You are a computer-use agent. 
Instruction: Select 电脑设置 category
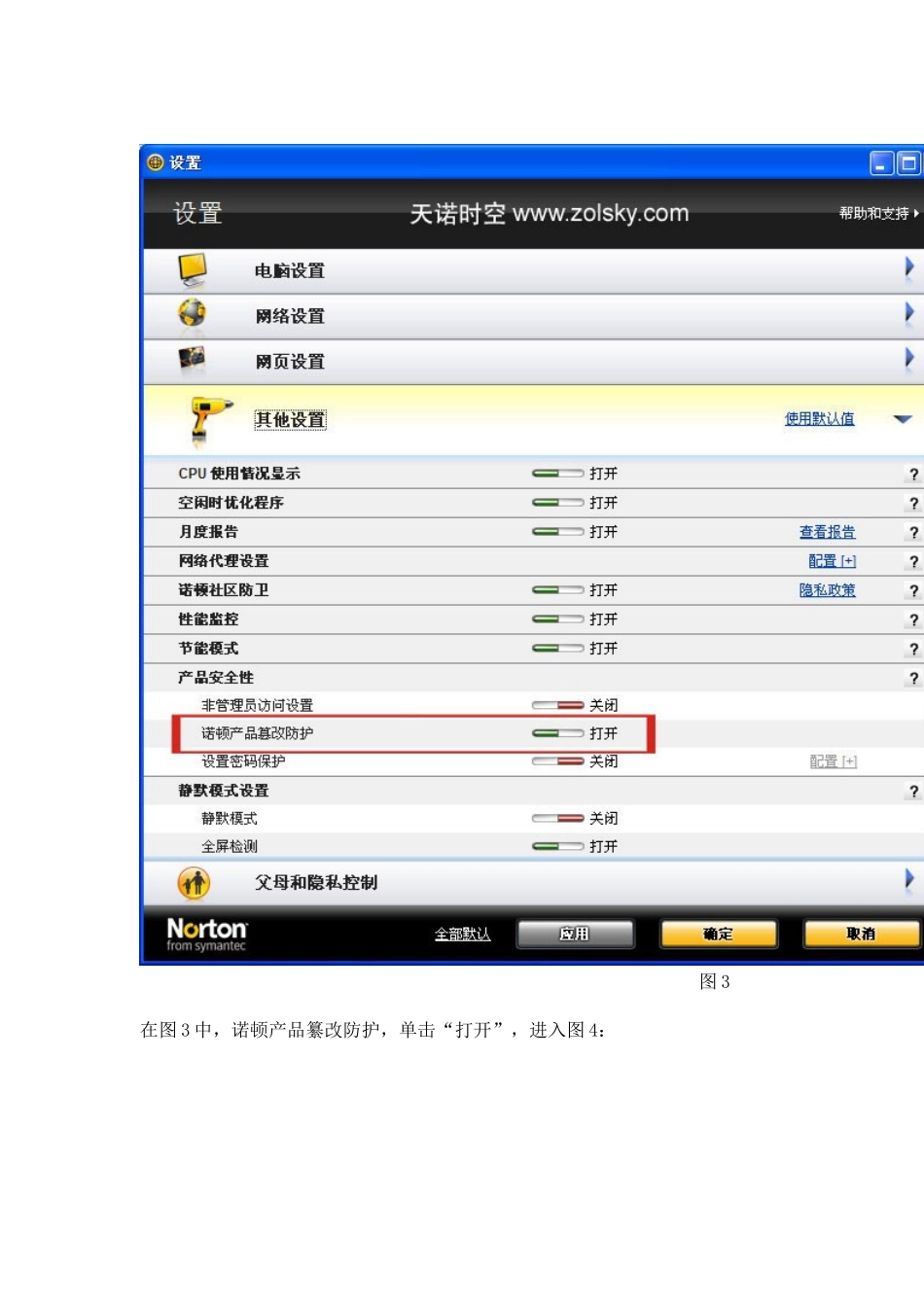click(290, 271)
